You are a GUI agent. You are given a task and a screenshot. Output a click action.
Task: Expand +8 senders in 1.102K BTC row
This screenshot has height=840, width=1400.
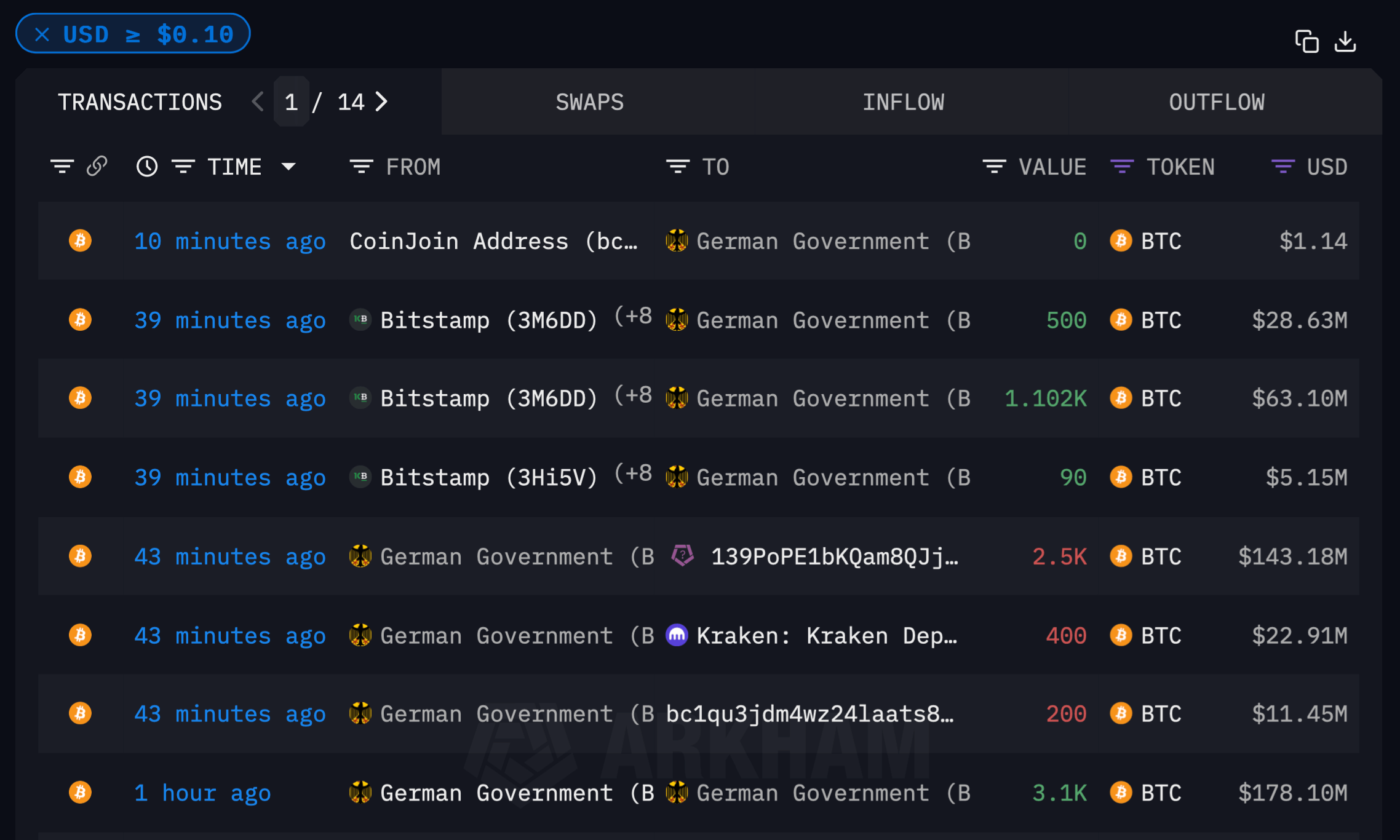(x=634, y=395)
